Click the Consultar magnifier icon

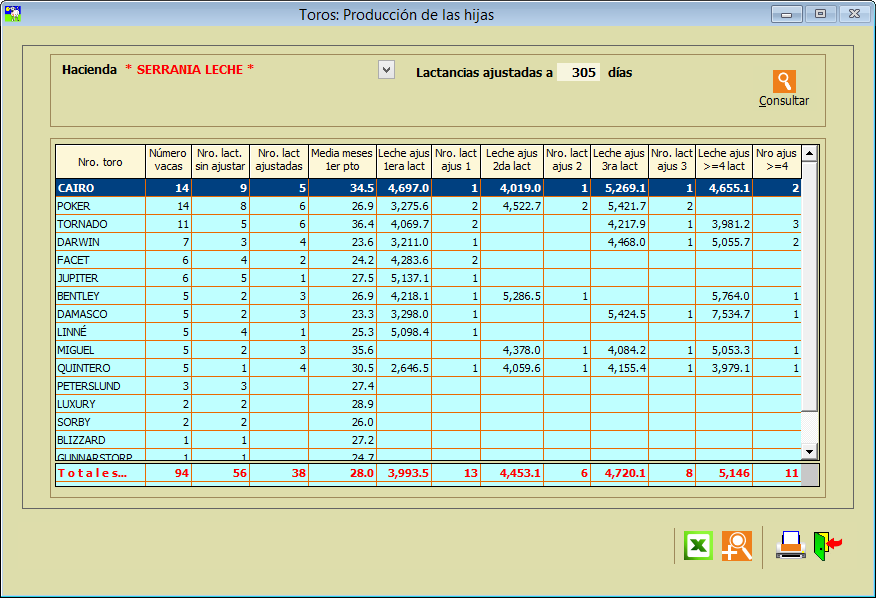[784, 82]
